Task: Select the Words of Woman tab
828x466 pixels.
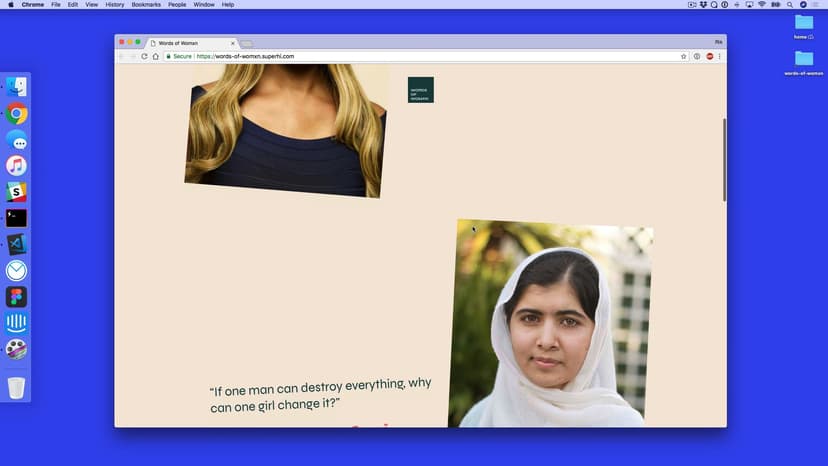Action: point(190,43)
